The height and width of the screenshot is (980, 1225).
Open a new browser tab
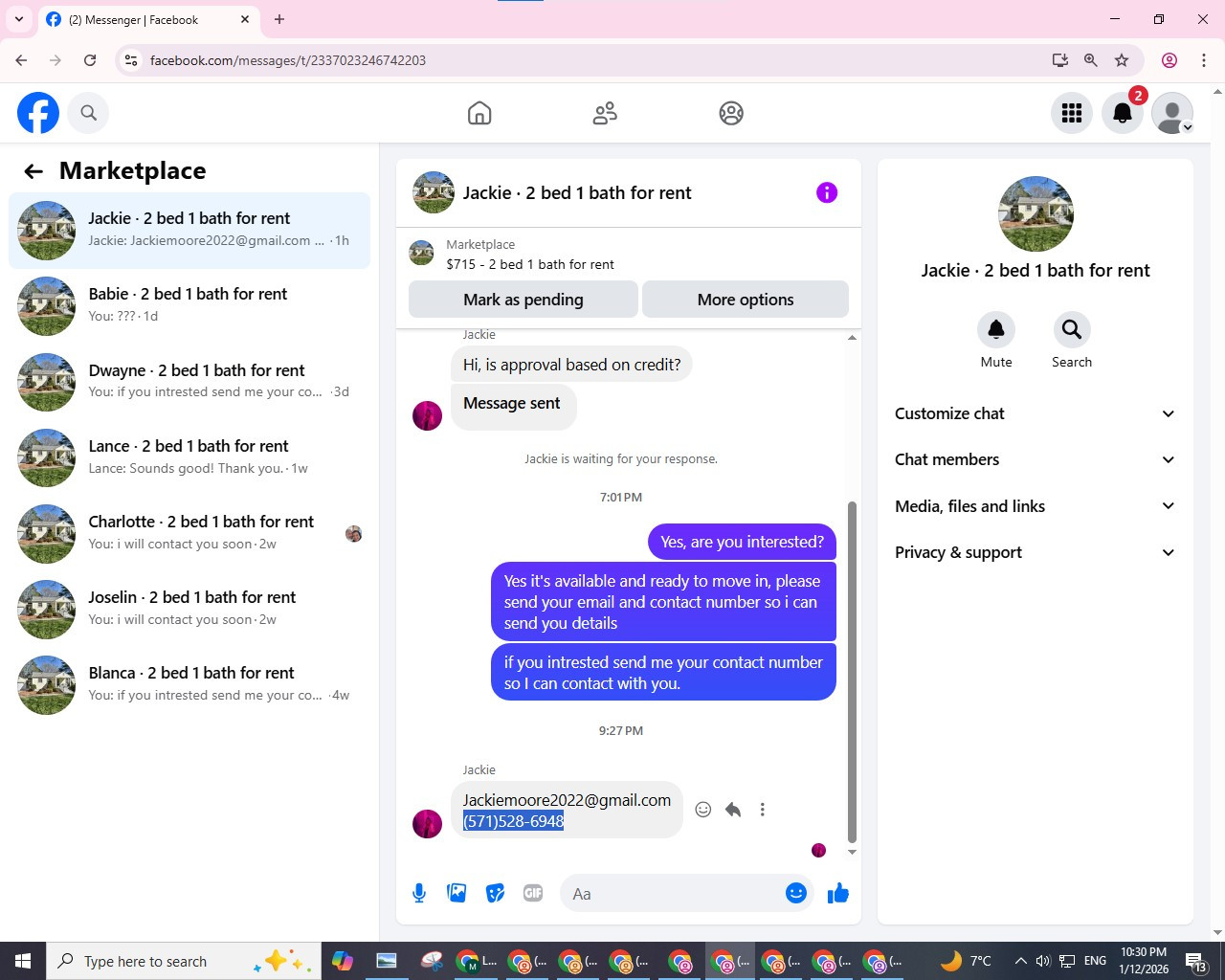coord(279,19)
